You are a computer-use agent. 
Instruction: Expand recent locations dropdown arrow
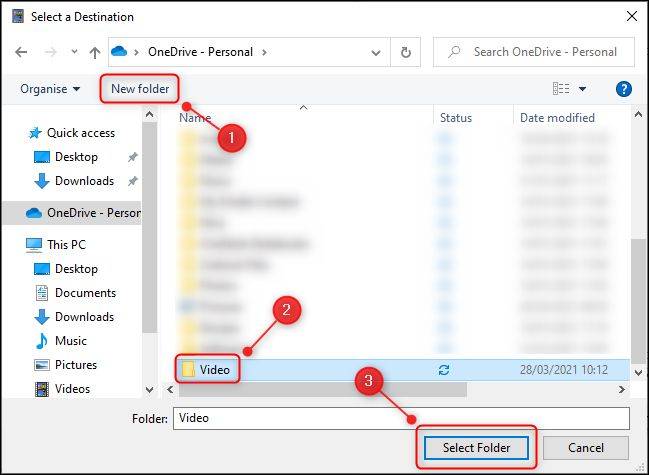(x=74, y=52)
